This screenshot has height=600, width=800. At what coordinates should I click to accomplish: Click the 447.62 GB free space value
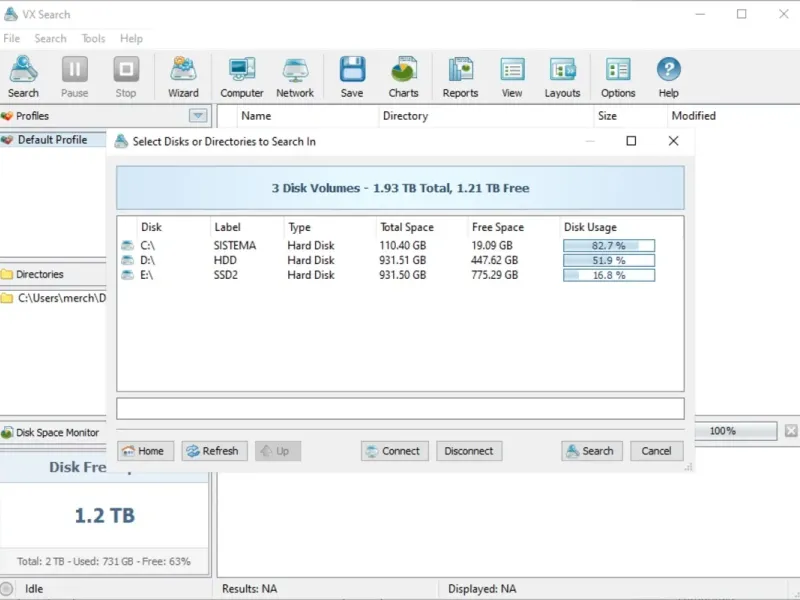(494, 260)
